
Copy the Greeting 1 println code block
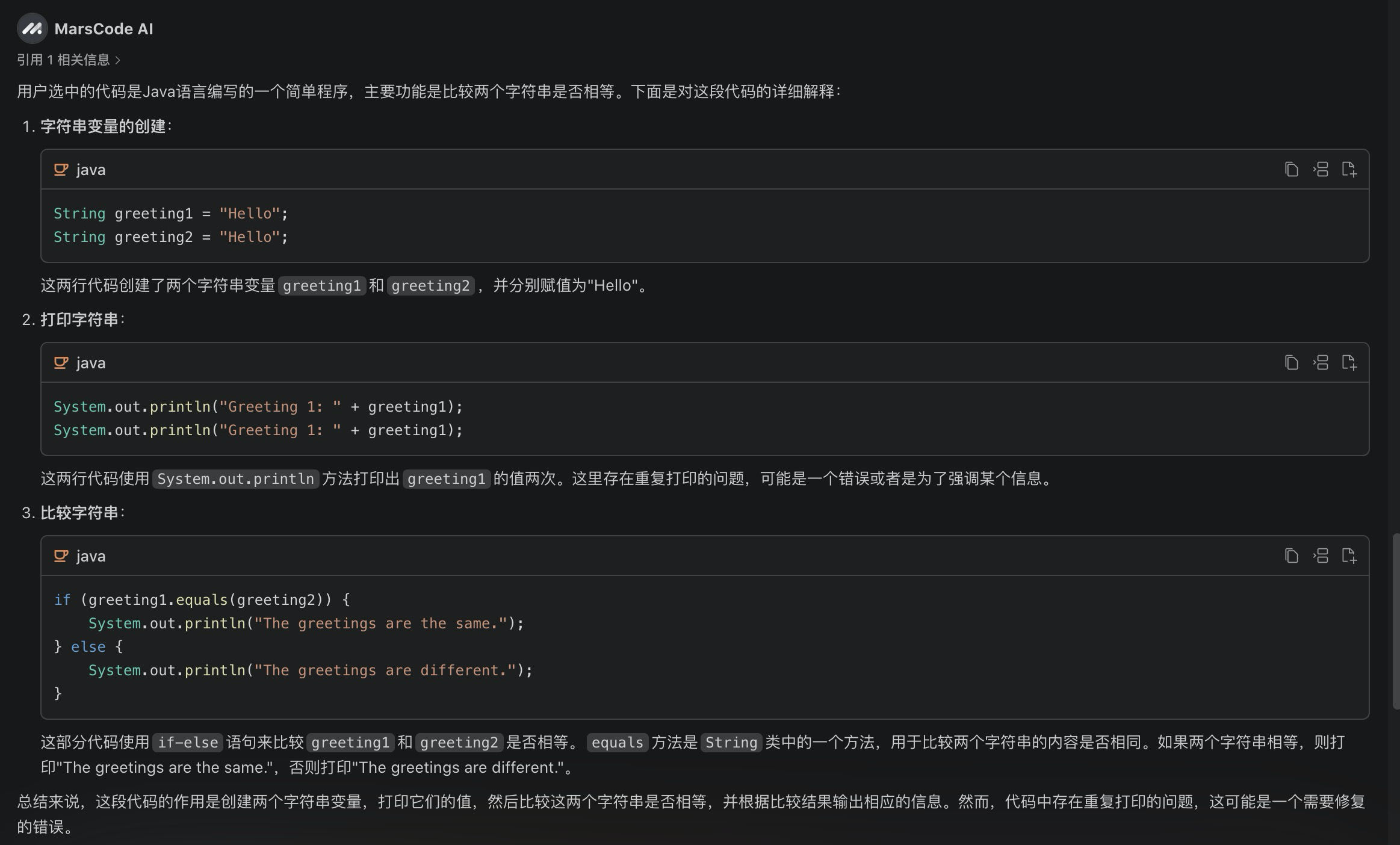pos(1291,363)
